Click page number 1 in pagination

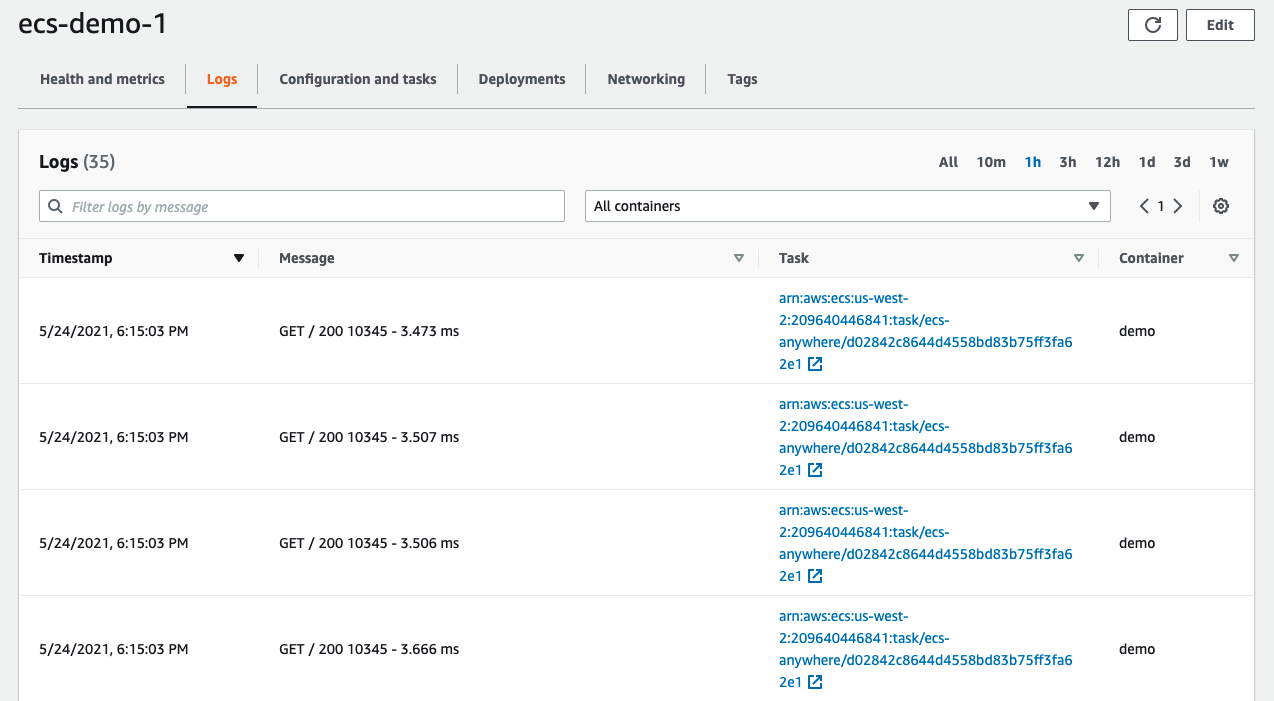1161,206
